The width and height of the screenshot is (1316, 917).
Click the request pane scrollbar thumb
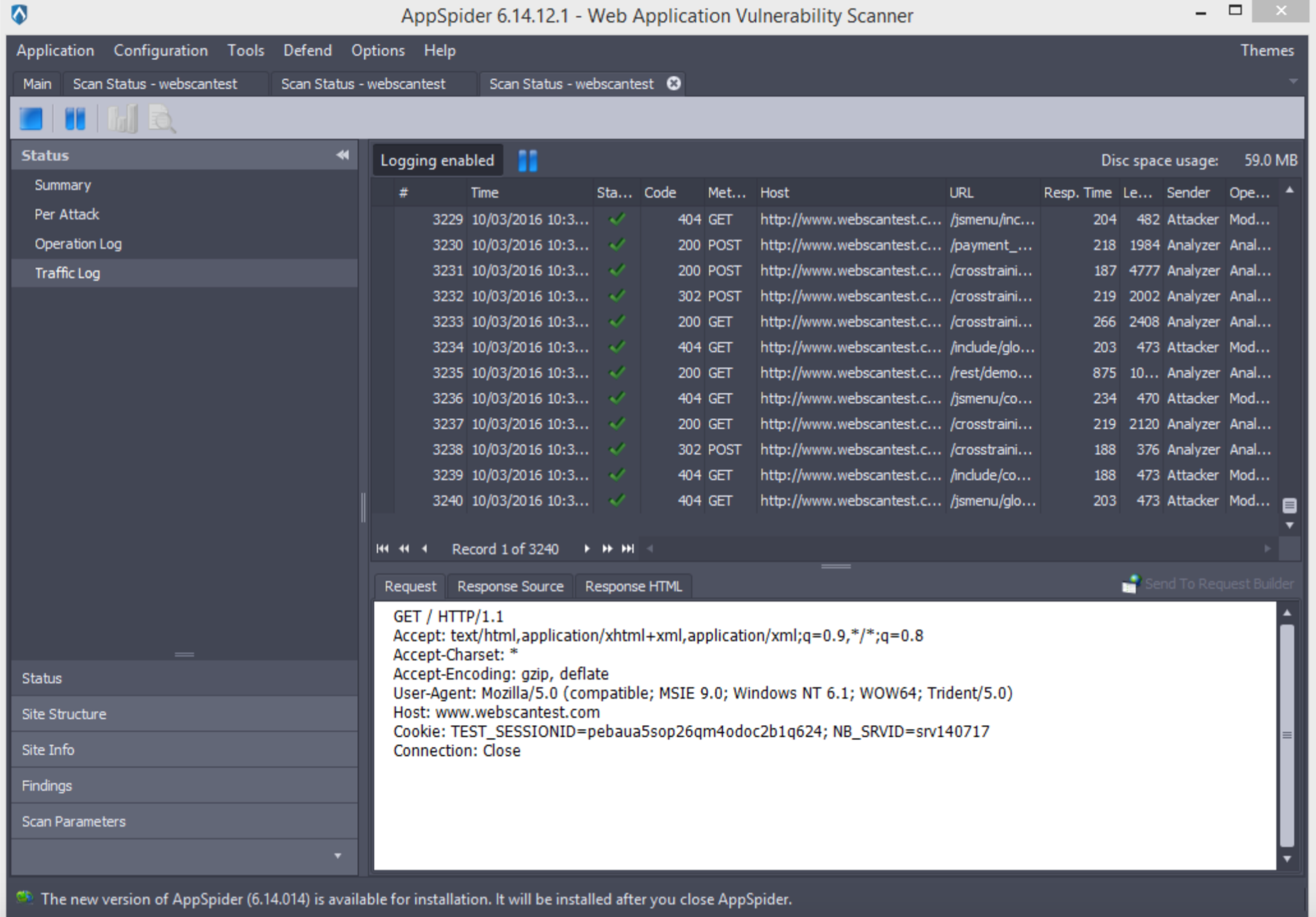(x=1287, y=735)
